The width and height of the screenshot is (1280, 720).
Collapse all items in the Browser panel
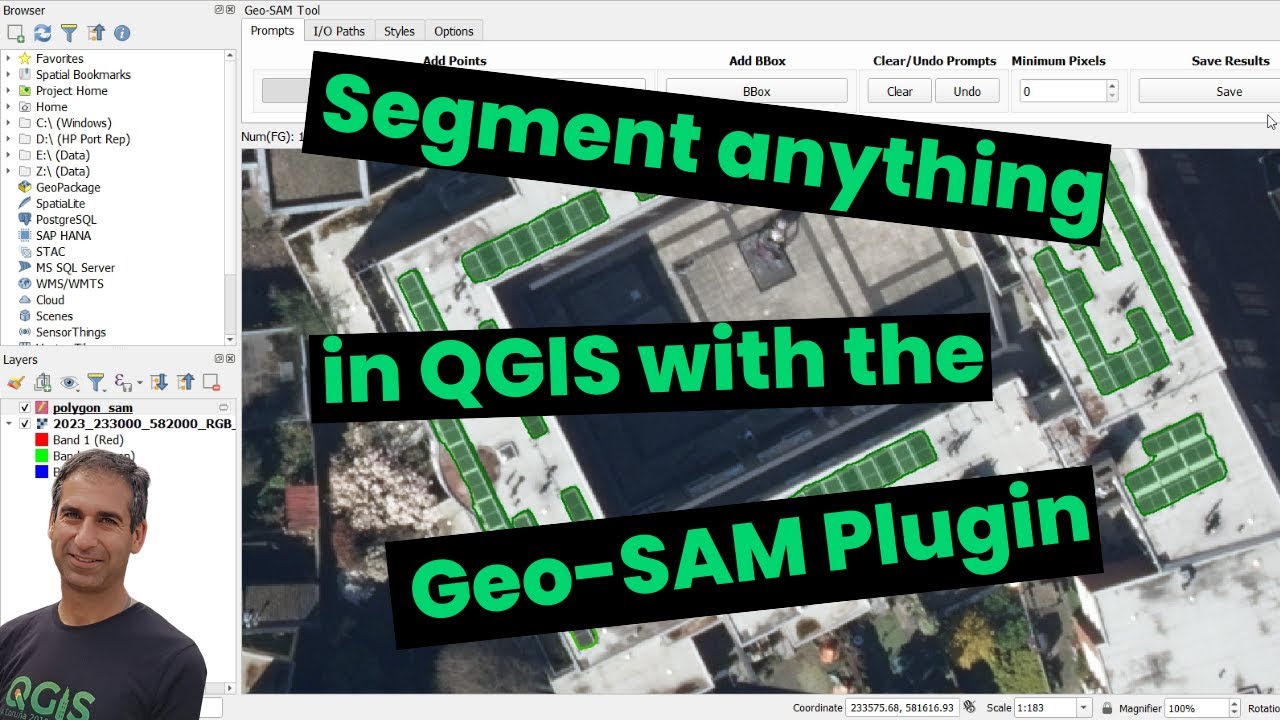pyautogui.click(x=96, y=33)
